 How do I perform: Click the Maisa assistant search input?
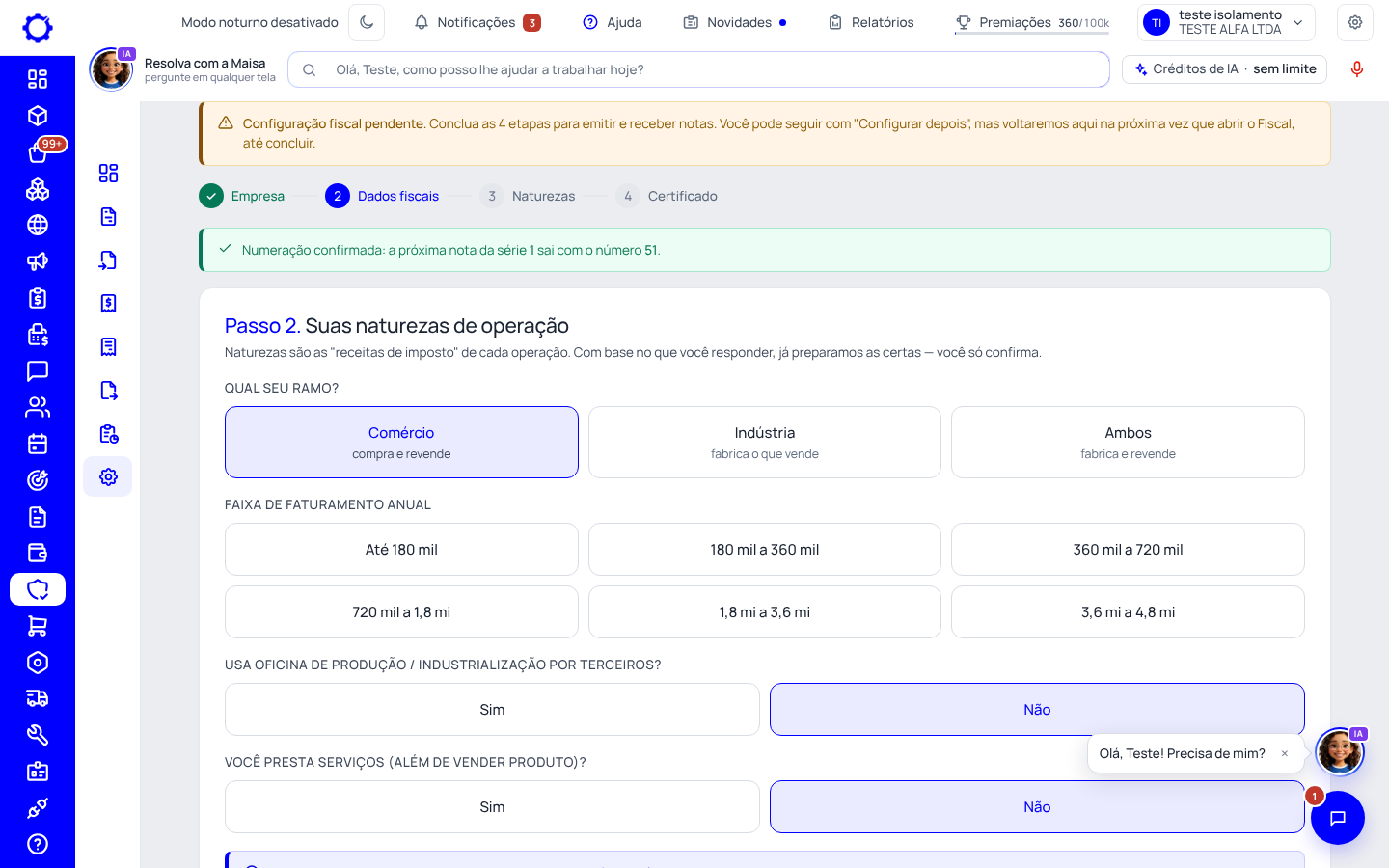pos(698,69)
